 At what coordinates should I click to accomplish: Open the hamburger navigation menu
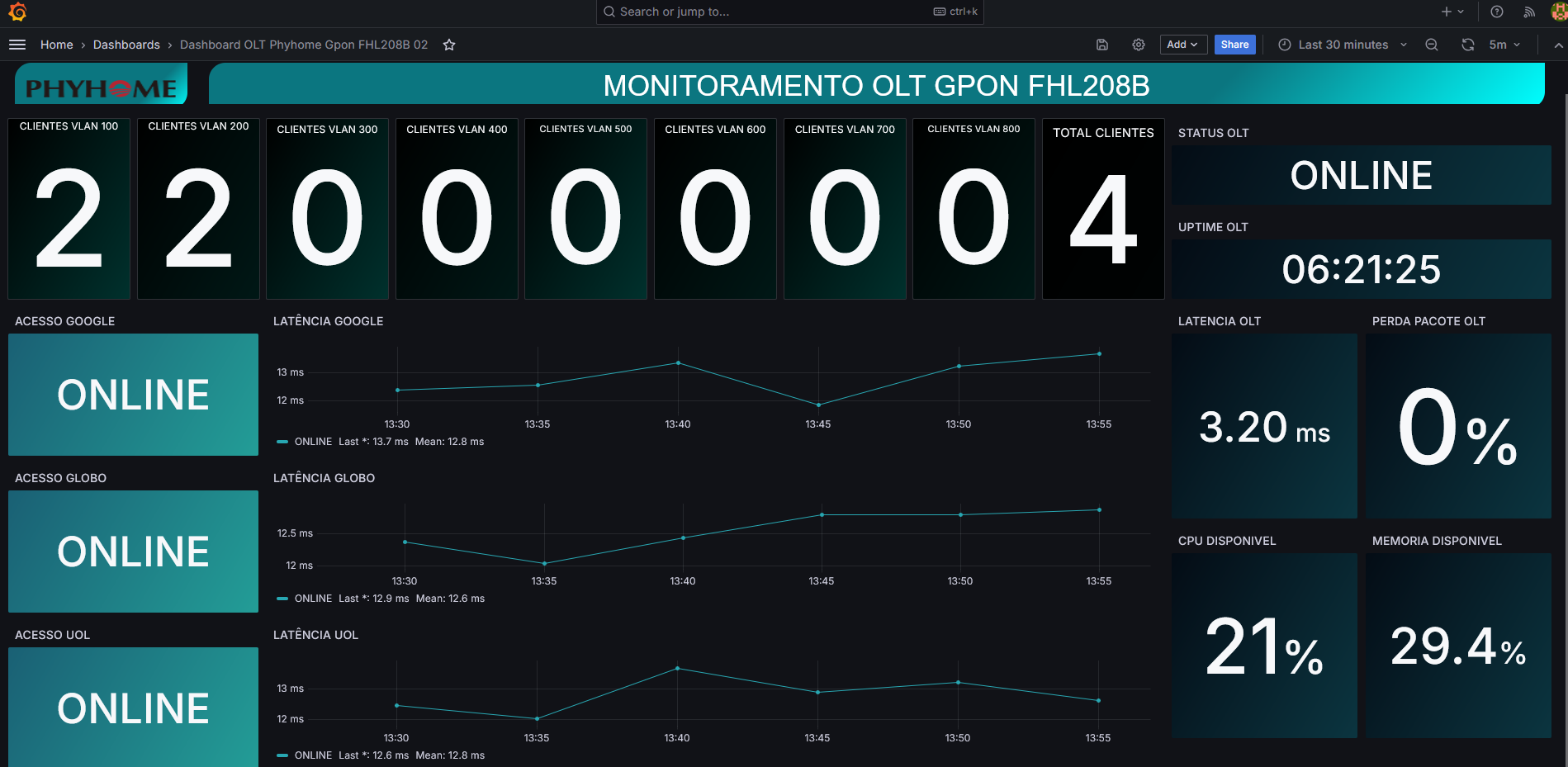pyautogui.click(x=17, y=45)
